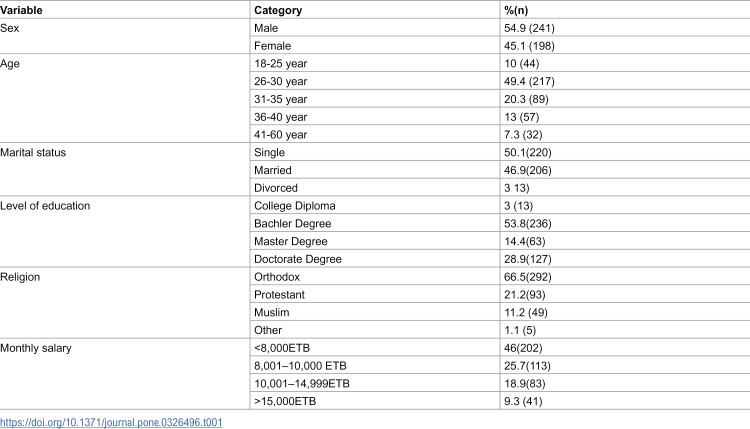This screenshot has width=750, height=429.
Task: Click the Level of education label
Action: pos(45,206)
